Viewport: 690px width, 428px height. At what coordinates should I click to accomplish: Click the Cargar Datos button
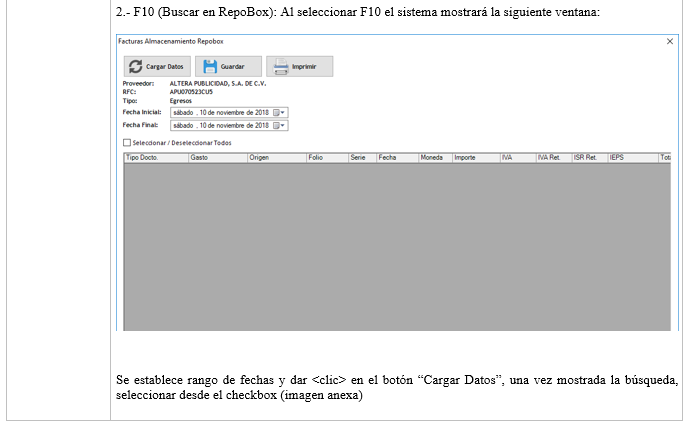157,66
